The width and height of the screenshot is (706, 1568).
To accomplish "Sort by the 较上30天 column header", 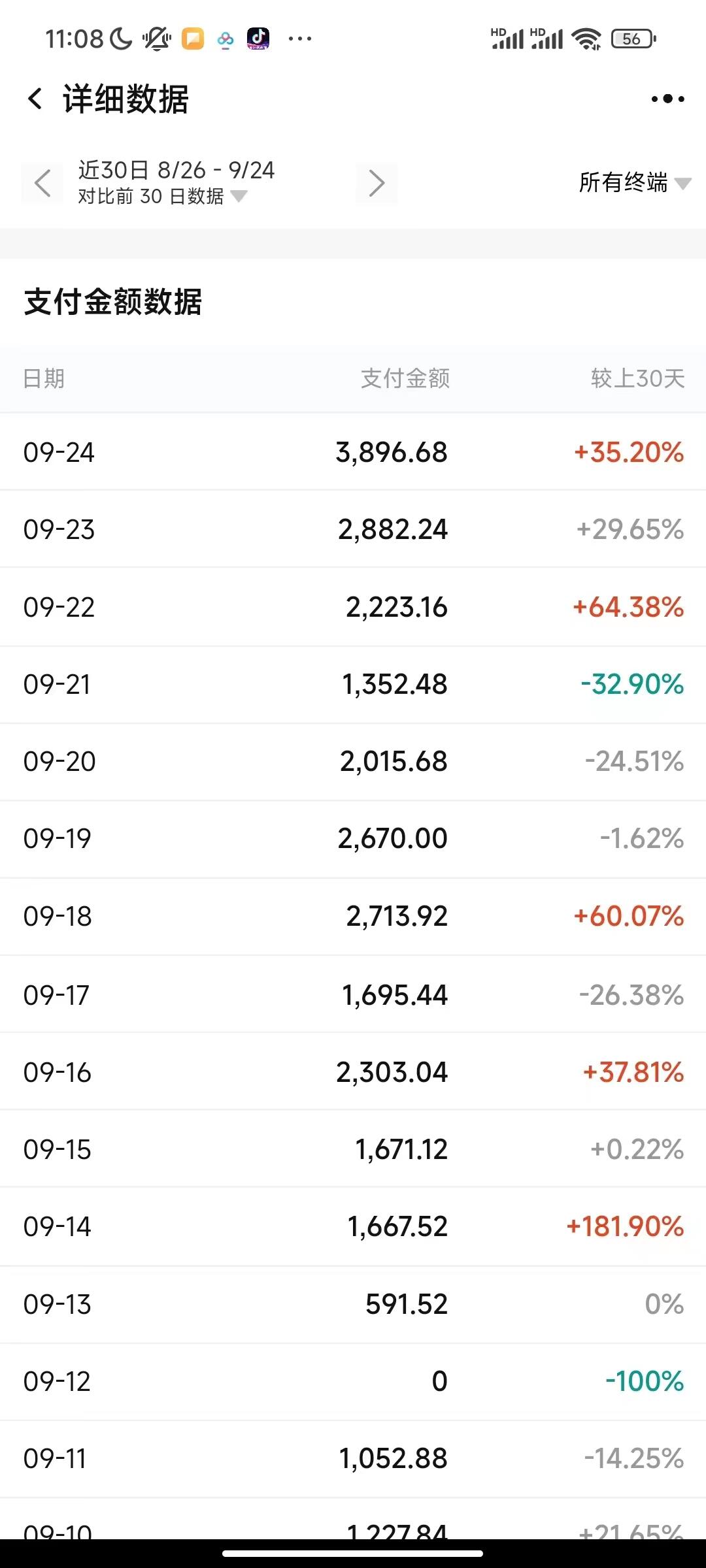I will [637, 378].
